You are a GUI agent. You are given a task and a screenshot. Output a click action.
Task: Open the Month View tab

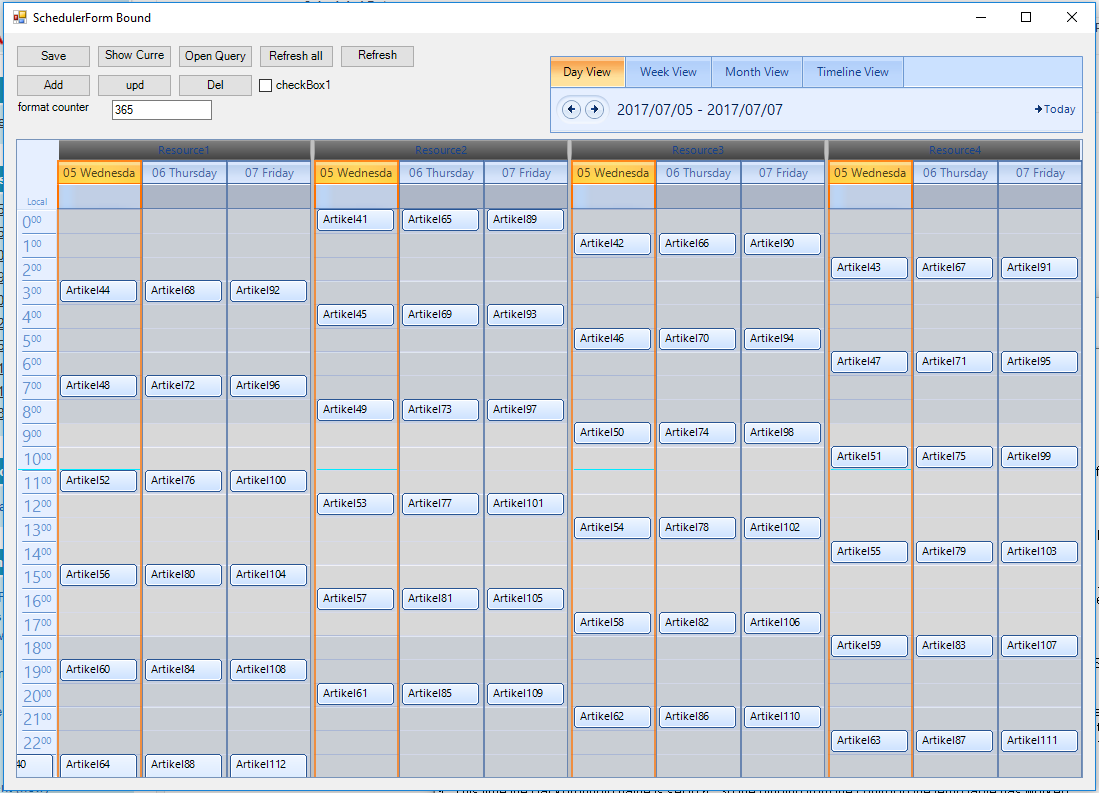coord(757,71)
